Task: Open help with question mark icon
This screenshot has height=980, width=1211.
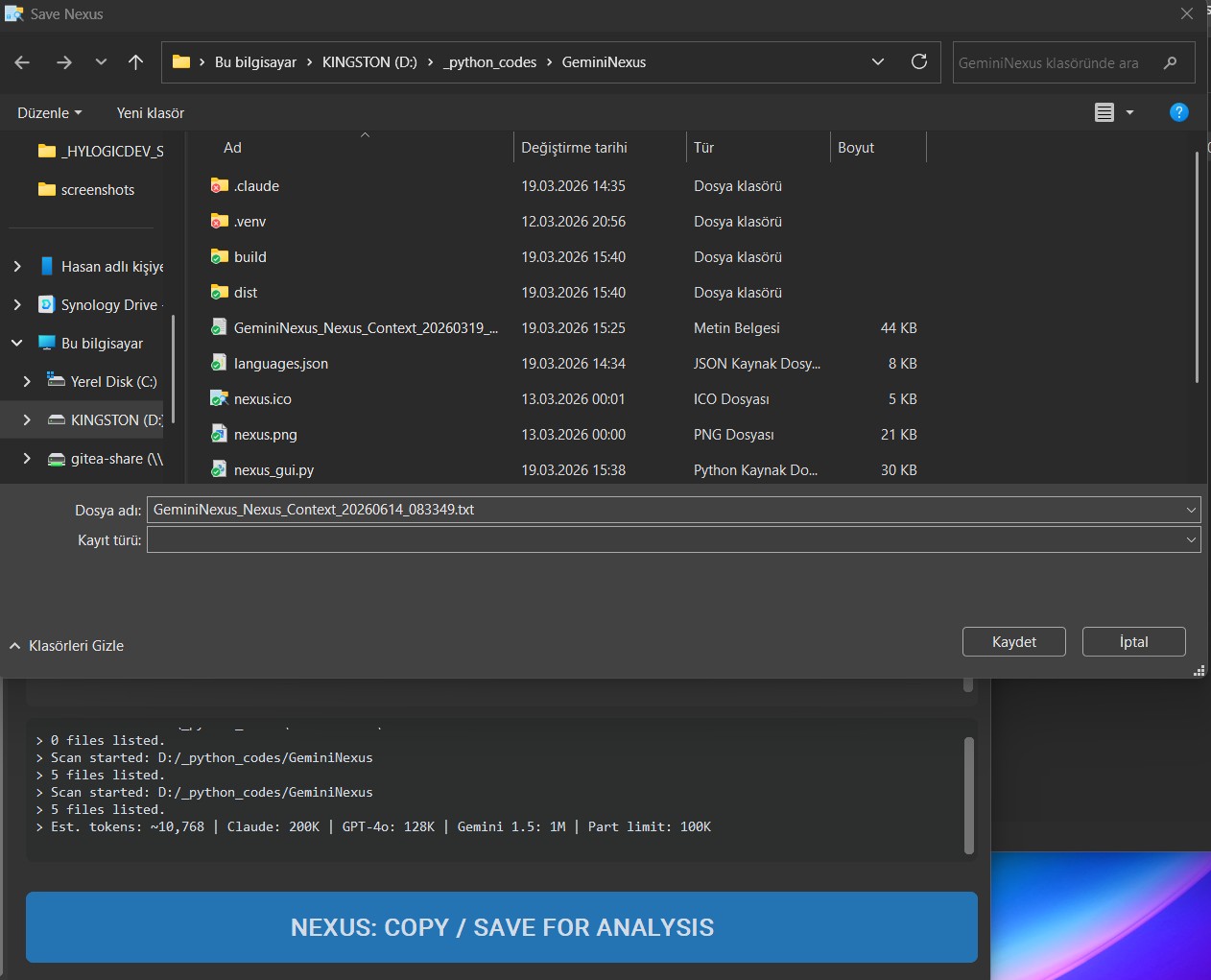Action: tap(1179, 112)
